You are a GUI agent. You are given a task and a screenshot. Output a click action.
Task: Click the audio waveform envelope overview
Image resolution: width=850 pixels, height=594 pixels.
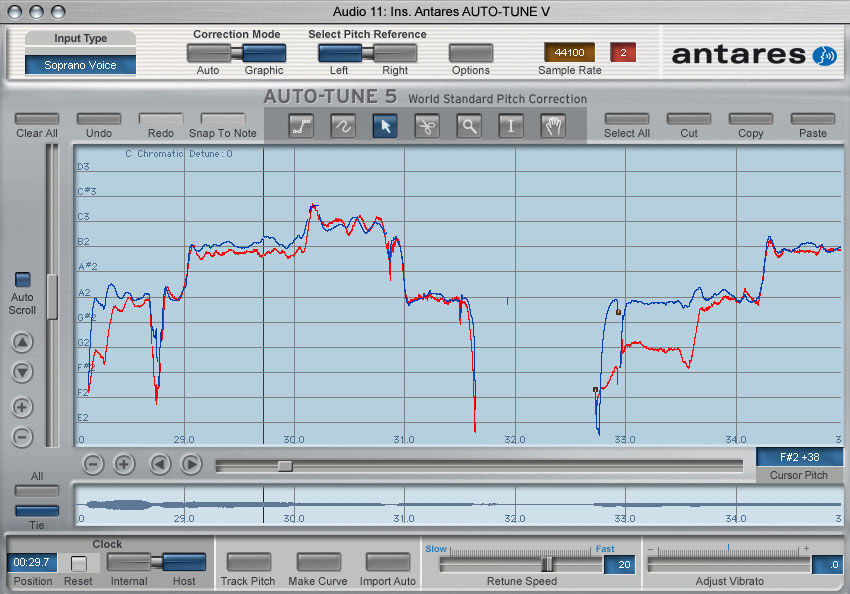(x=459, y=505)
